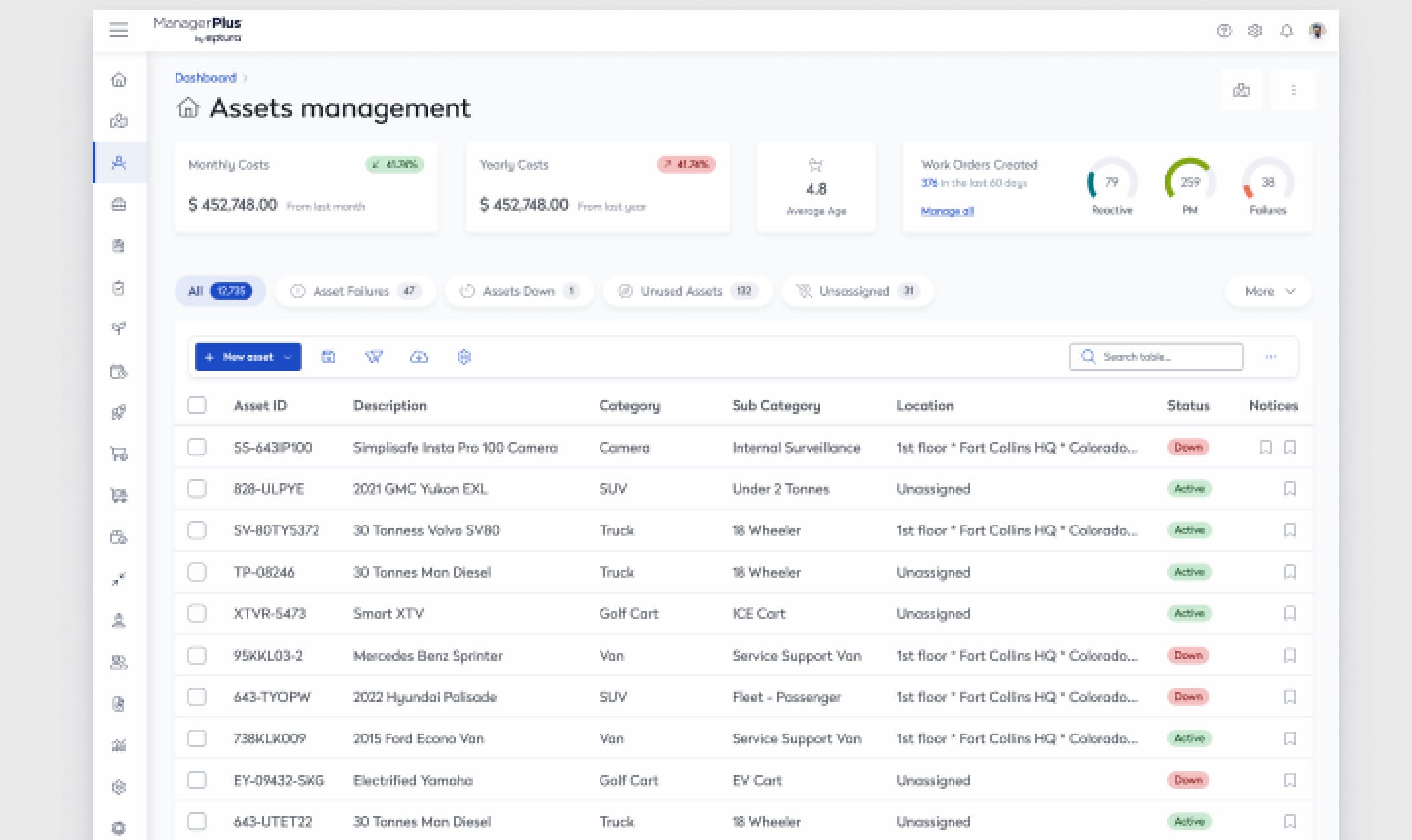Expand the New asset dropdown arrow
Screen dimensions: 1412x840
pos(287,357)
